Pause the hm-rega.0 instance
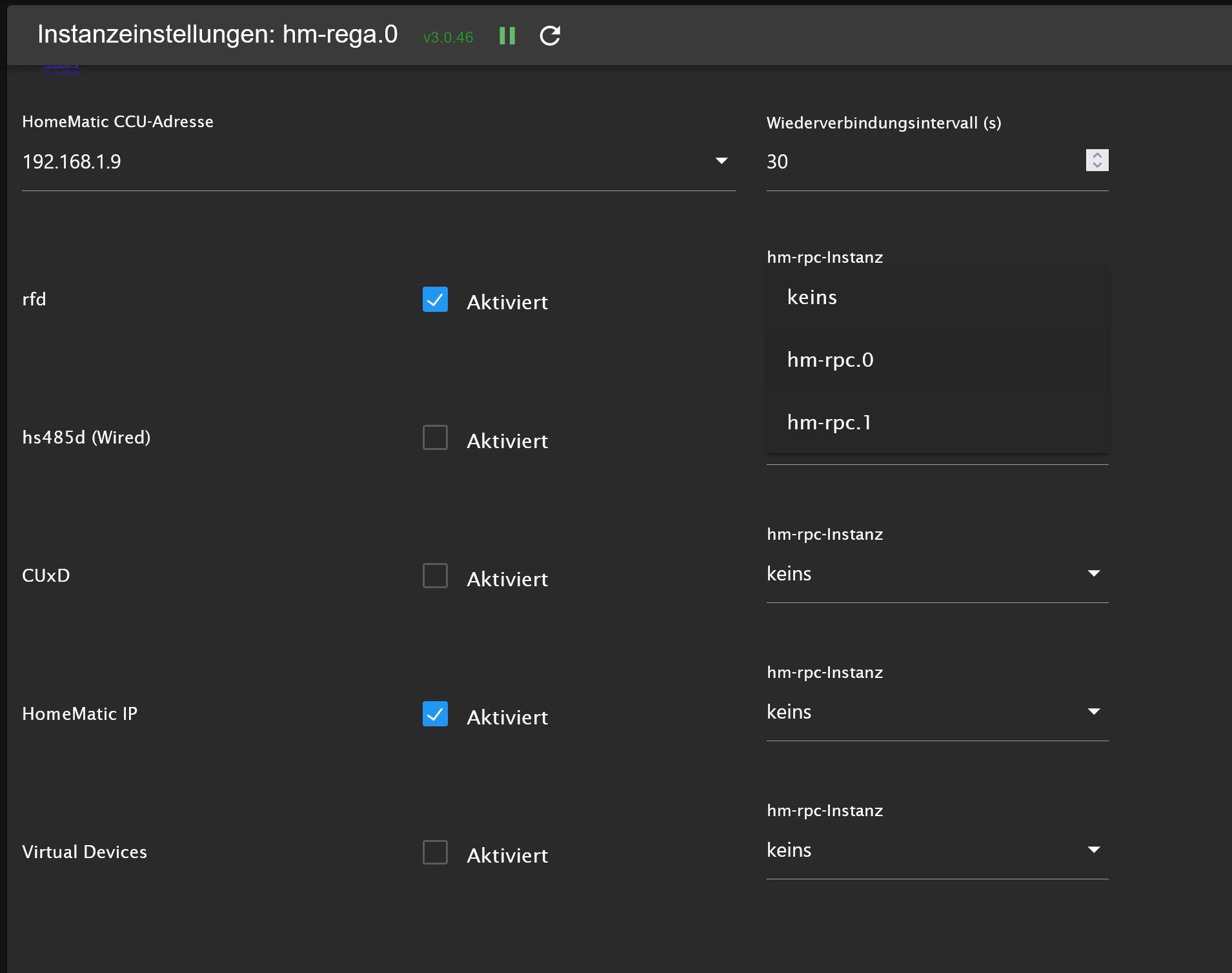Viewport: 1232px width, 973px height. (507, 36)
